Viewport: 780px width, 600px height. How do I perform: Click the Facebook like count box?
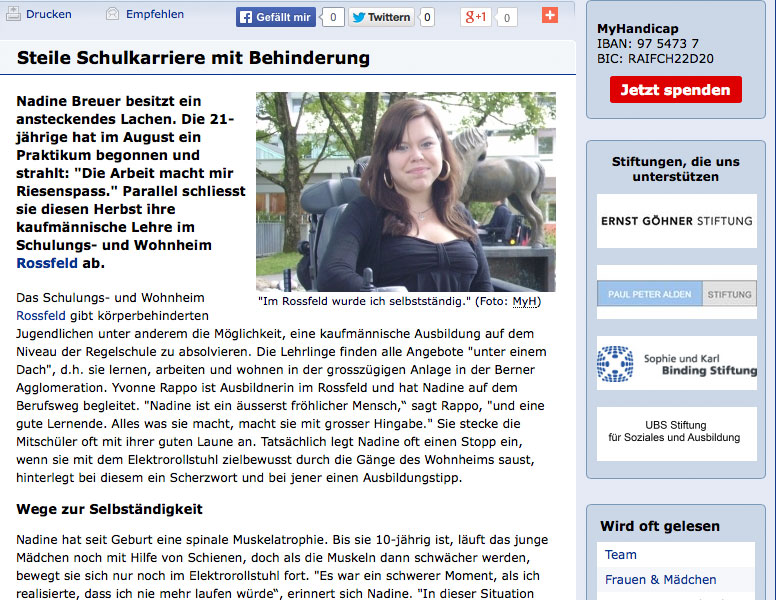pos(333,17)
